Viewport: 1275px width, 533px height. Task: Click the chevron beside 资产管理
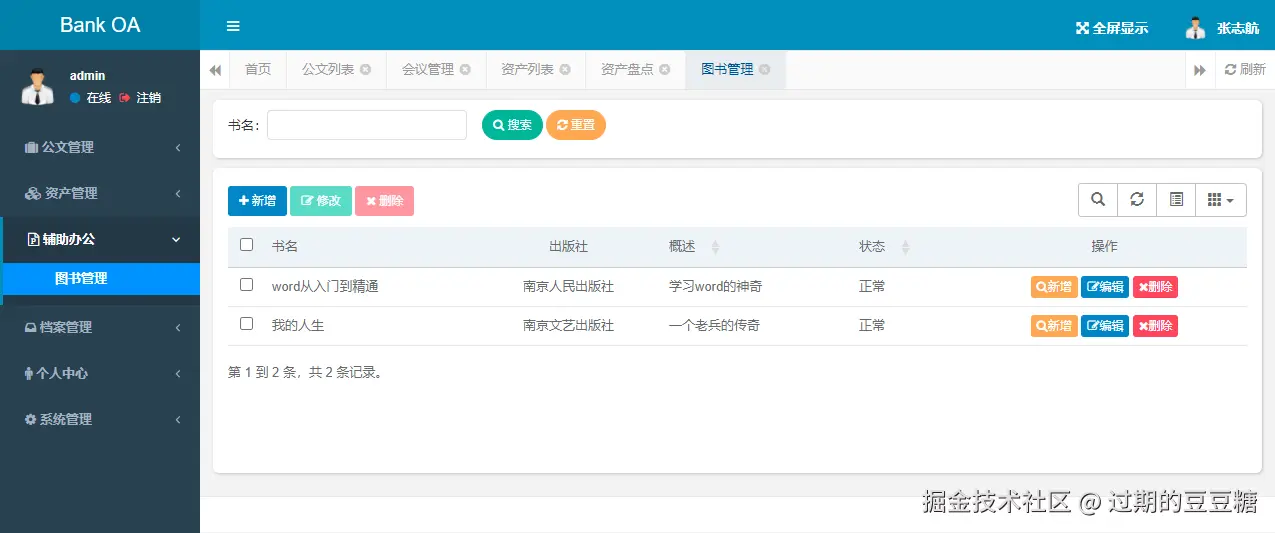coord(177,194)
